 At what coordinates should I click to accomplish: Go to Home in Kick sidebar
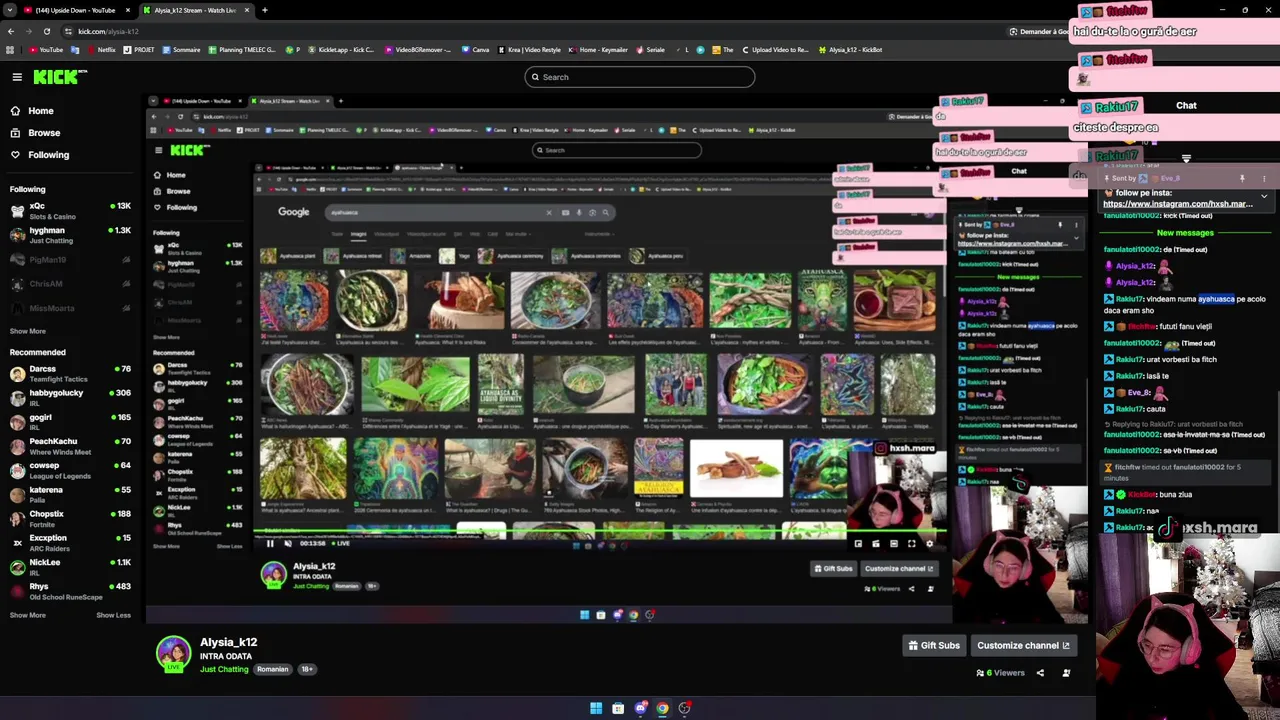[x=41, y=111]
